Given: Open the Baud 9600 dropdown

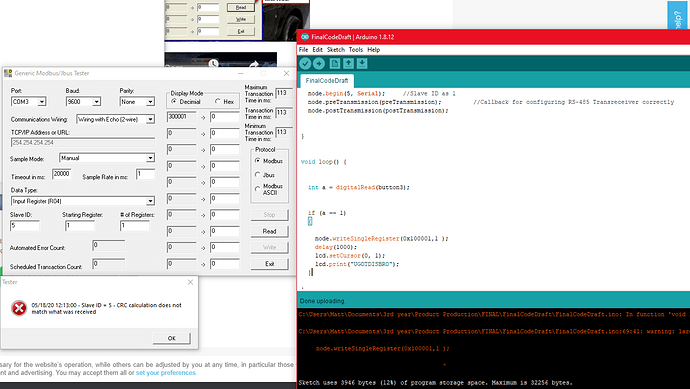Looking at the screenshot, I should pos(96,102).
